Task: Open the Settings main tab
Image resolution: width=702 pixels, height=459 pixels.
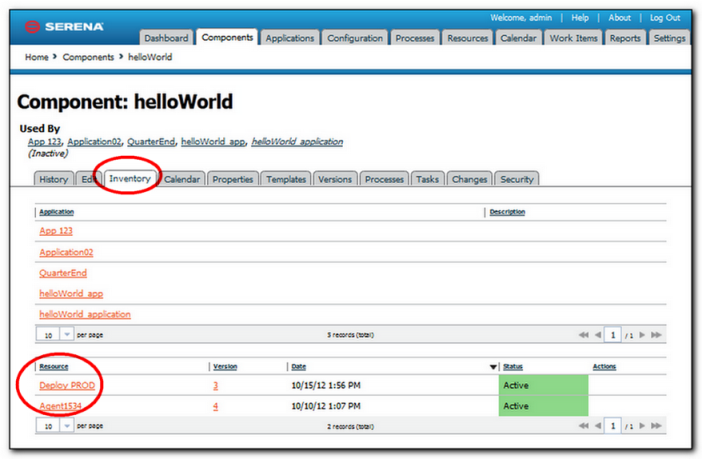Action: click(x=669, y=38)
